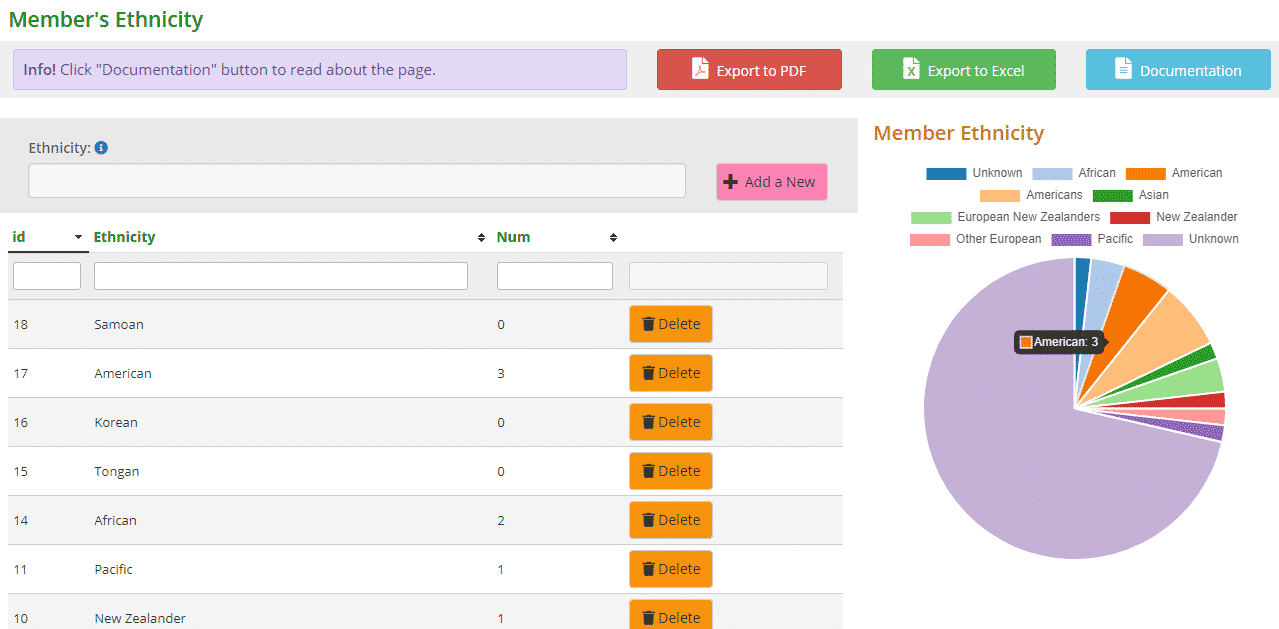Click the Num value 3 for American
The height and width of the screenshot is (629, 1279).
click(501, 373)
